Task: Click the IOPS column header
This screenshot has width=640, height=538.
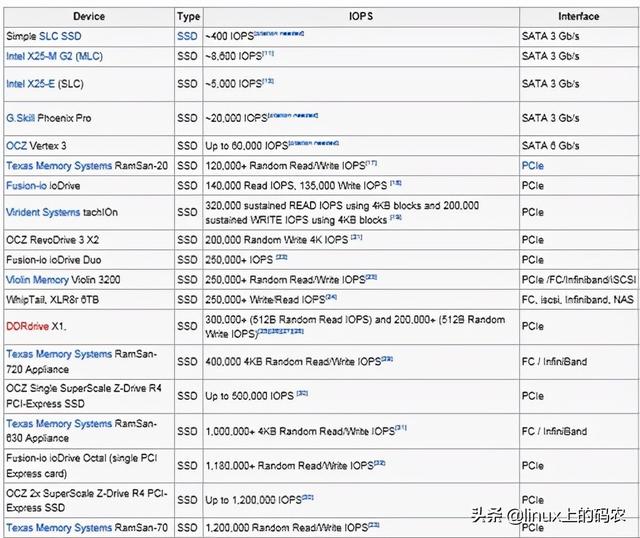Action: tap(361, 17)
